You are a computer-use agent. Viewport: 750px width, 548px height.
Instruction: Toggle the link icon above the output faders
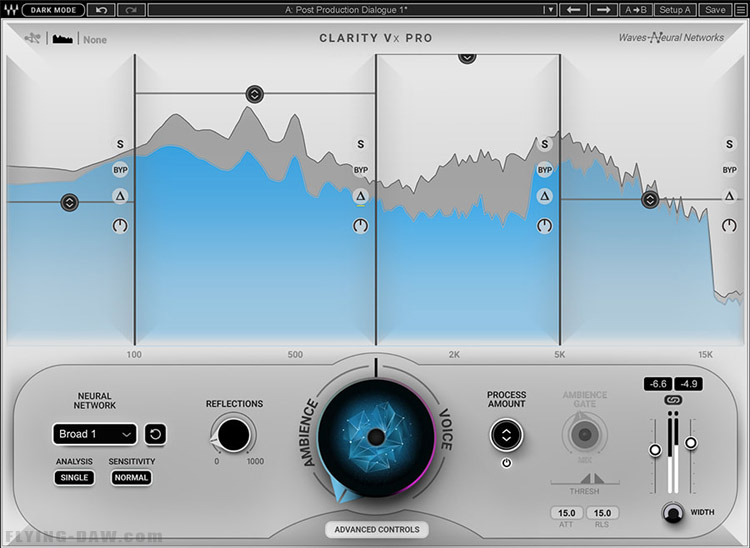(673, 400)
